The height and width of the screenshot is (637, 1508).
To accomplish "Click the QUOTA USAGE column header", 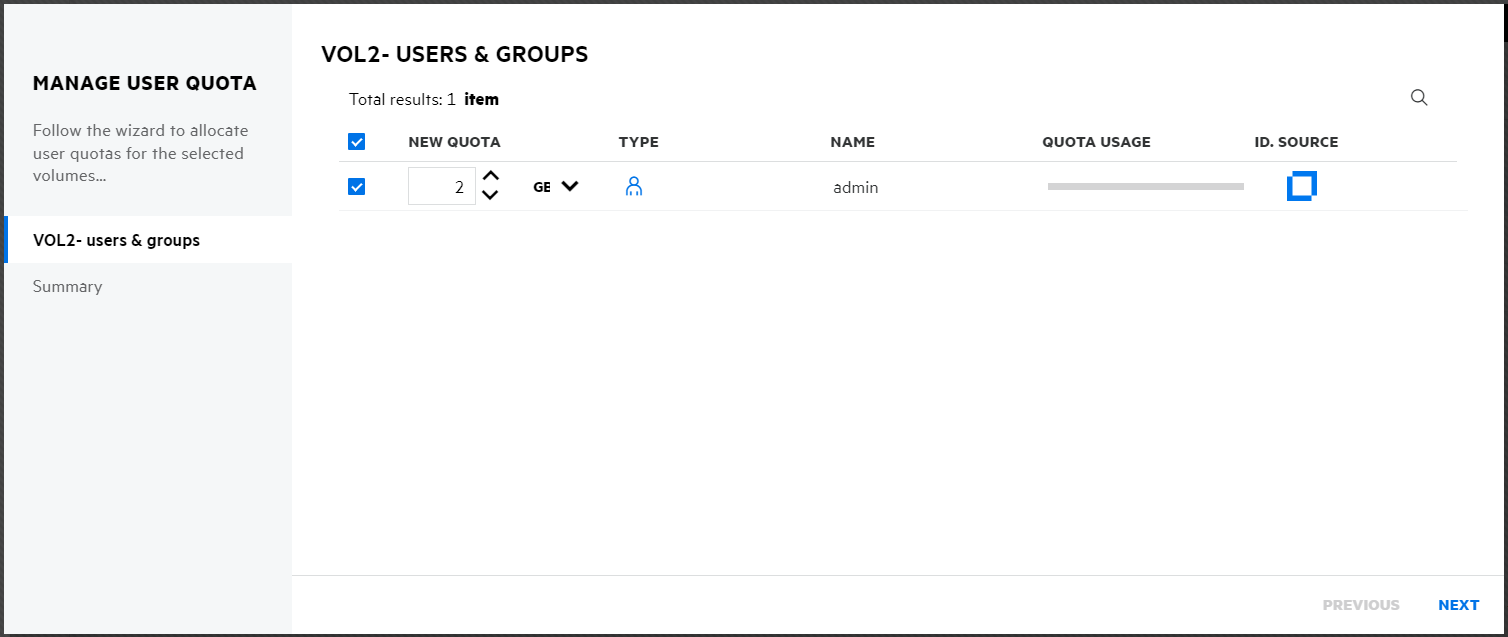I will pyautogui.click(x=1096, y=142).
